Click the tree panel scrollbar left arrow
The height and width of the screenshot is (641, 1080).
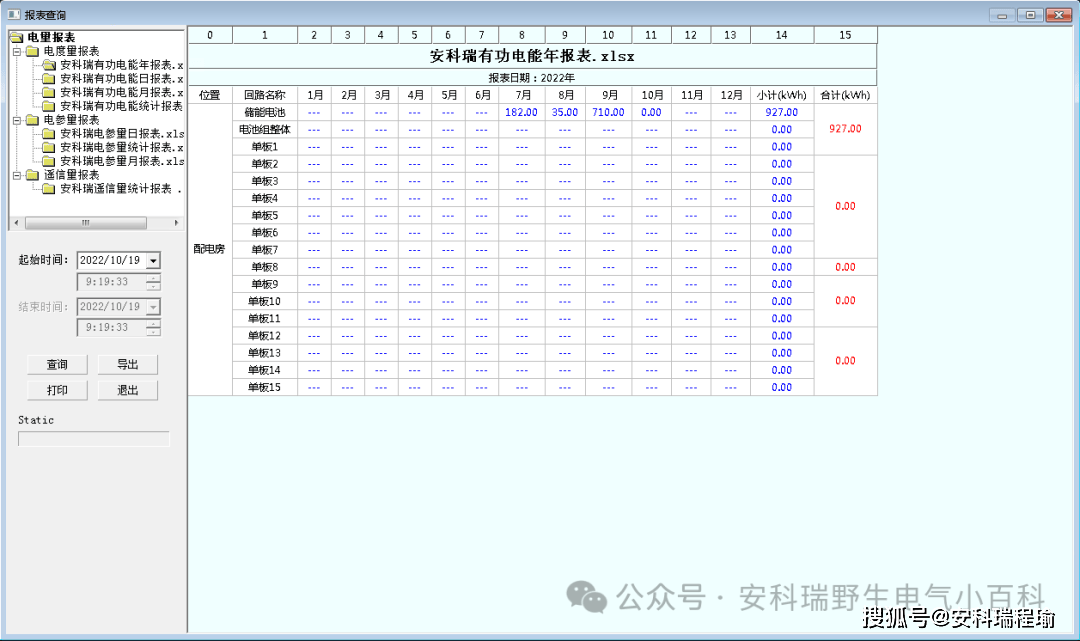point(17,223)
